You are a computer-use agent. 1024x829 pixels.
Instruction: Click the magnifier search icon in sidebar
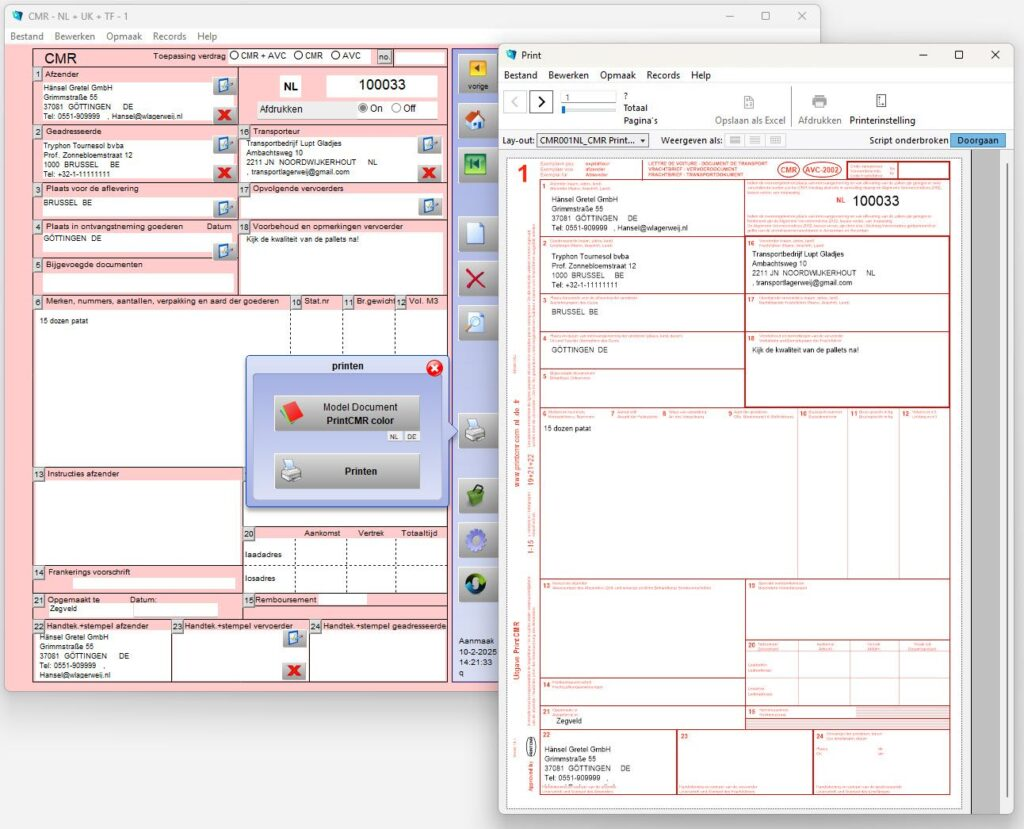476,322
